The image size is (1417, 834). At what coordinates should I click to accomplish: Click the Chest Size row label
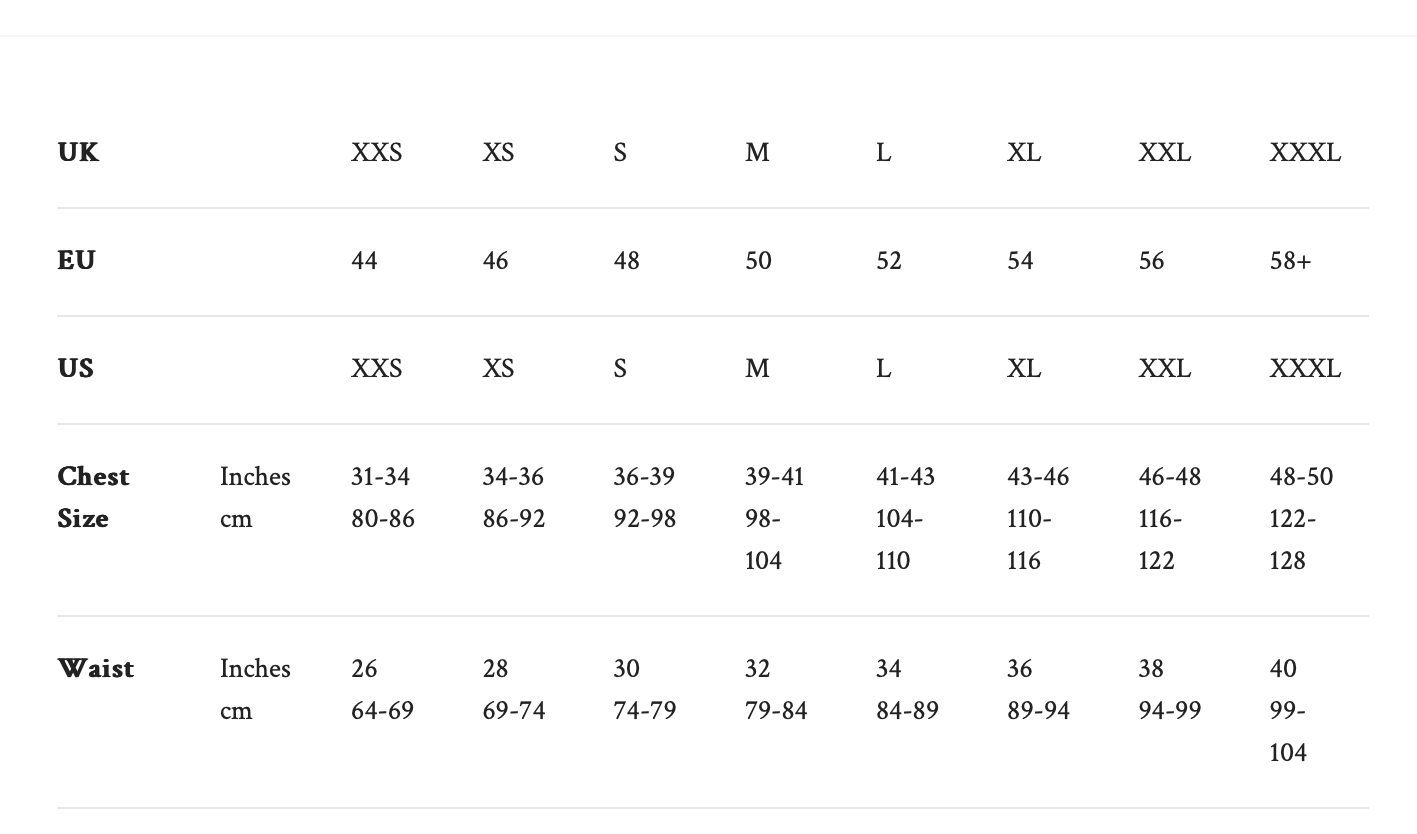93,497
